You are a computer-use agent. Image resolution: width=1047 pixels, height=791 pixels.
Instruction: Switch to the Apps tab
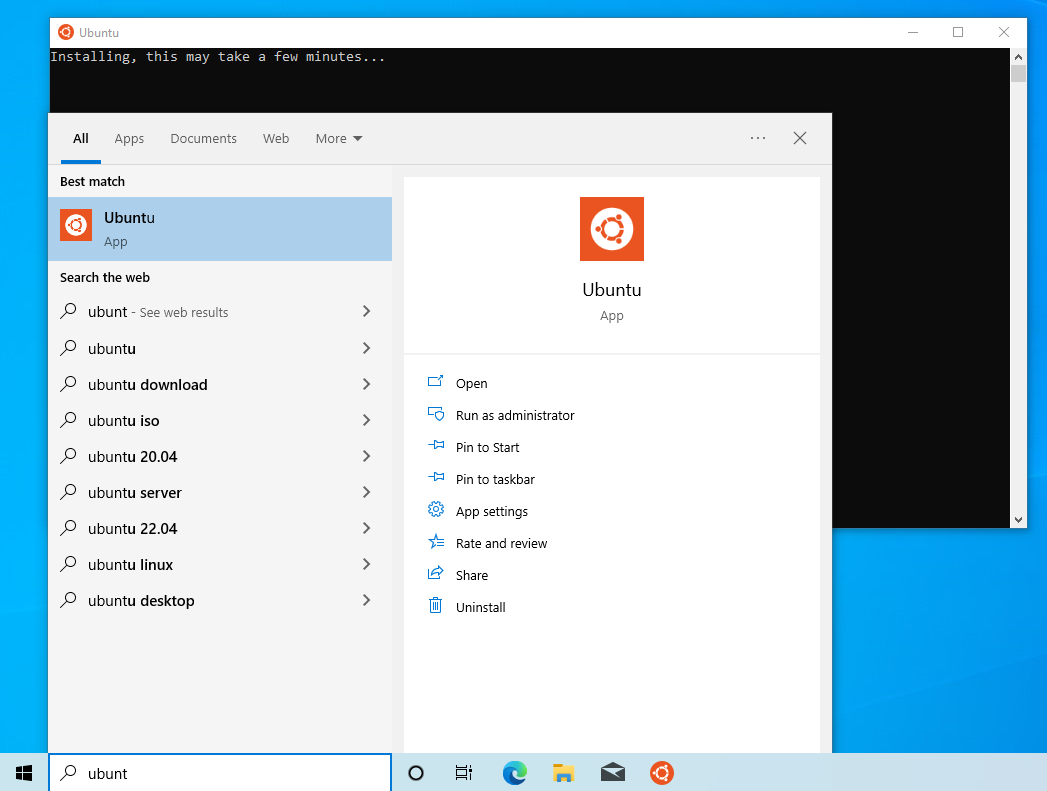tap(129, 138)
